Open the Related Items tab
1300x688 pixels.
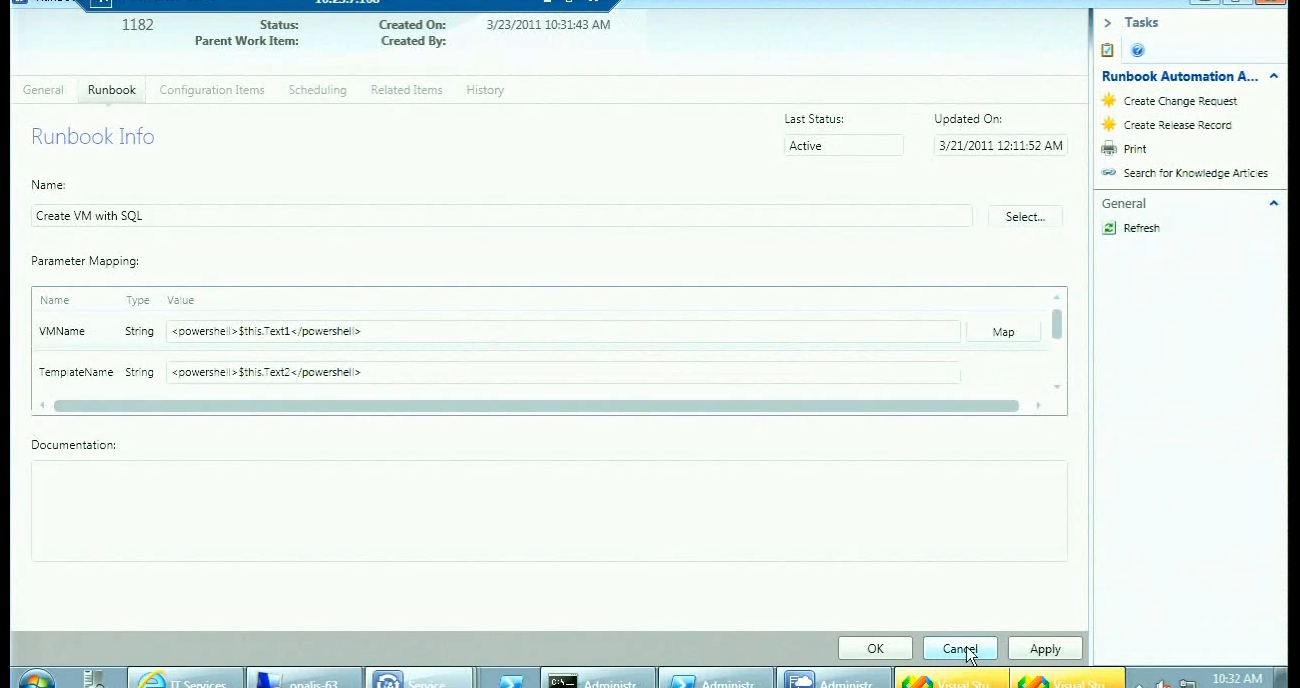coord(406,90)
